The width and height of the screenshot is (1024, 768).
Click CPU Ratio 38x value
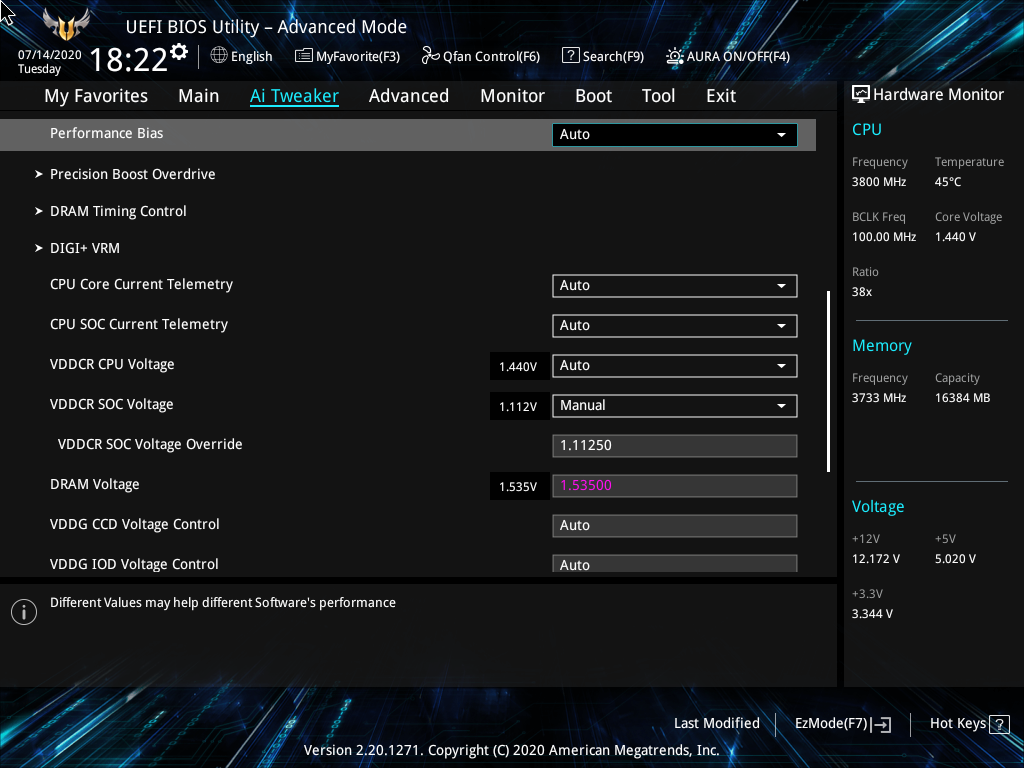(861, 292)
